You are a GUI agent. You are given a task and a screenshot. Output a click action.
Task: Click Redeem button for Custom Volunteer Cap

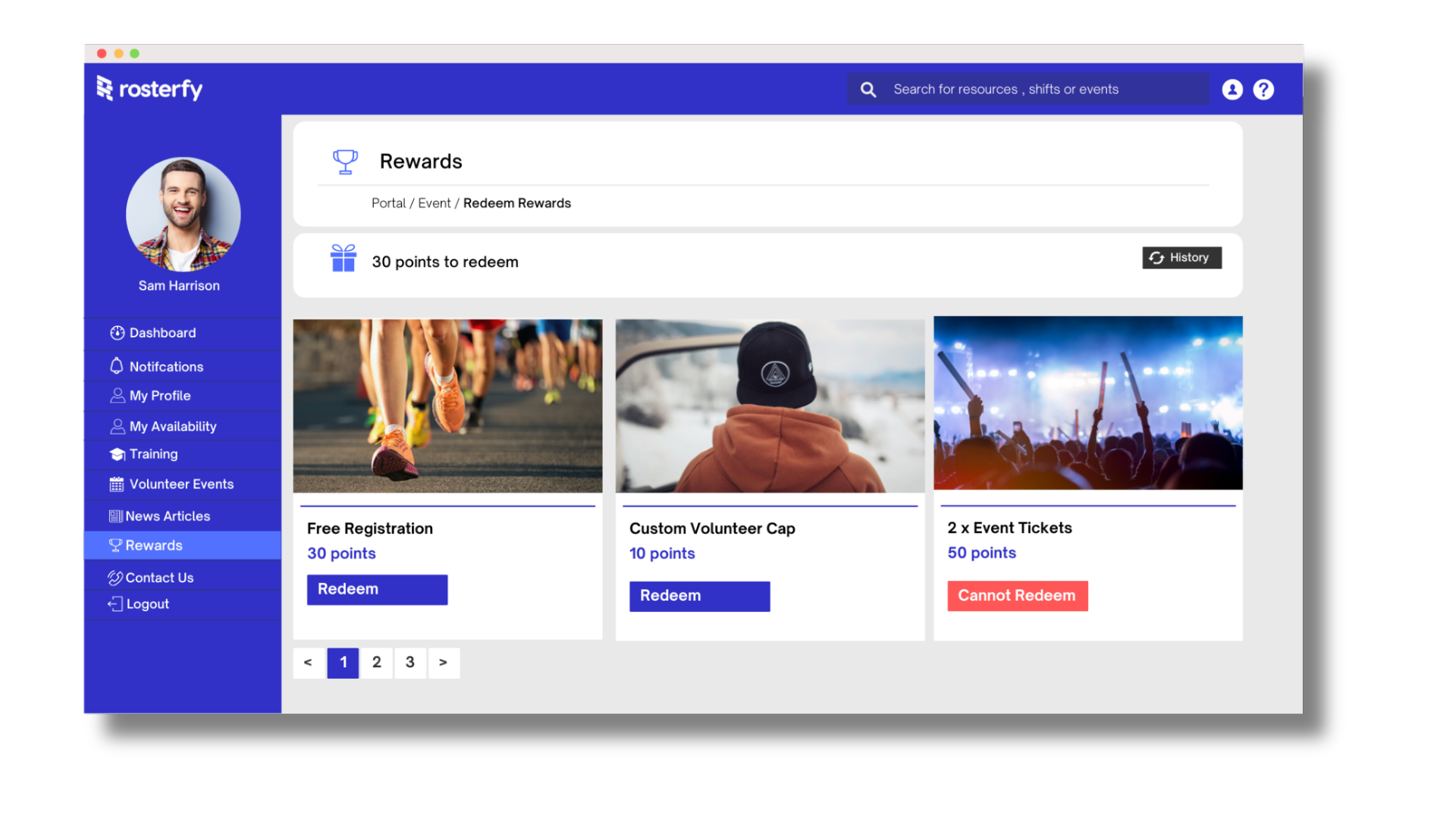[x=699, y=594]
